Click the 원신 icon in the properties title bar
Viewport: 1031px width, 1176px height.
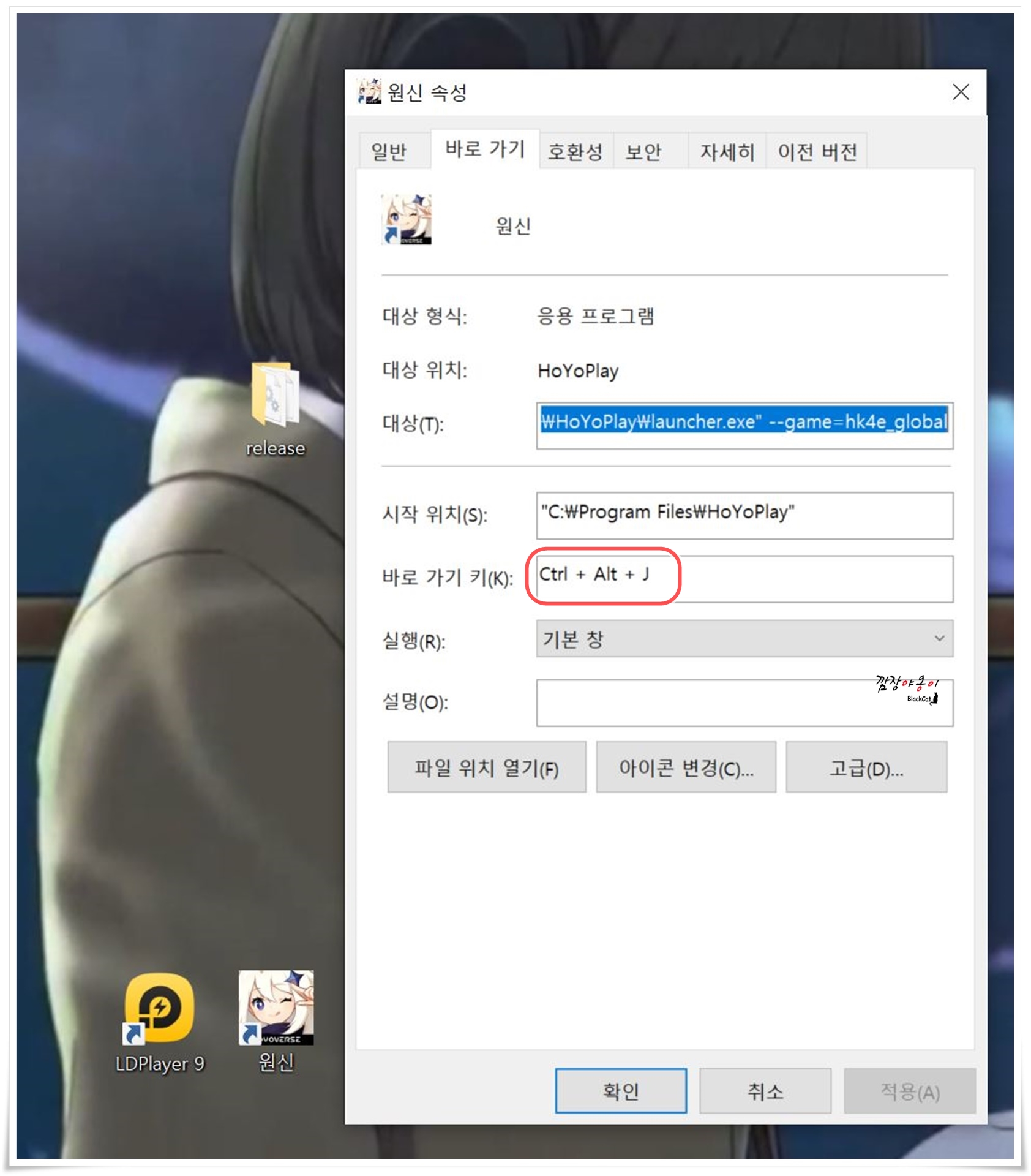(369, 92)
